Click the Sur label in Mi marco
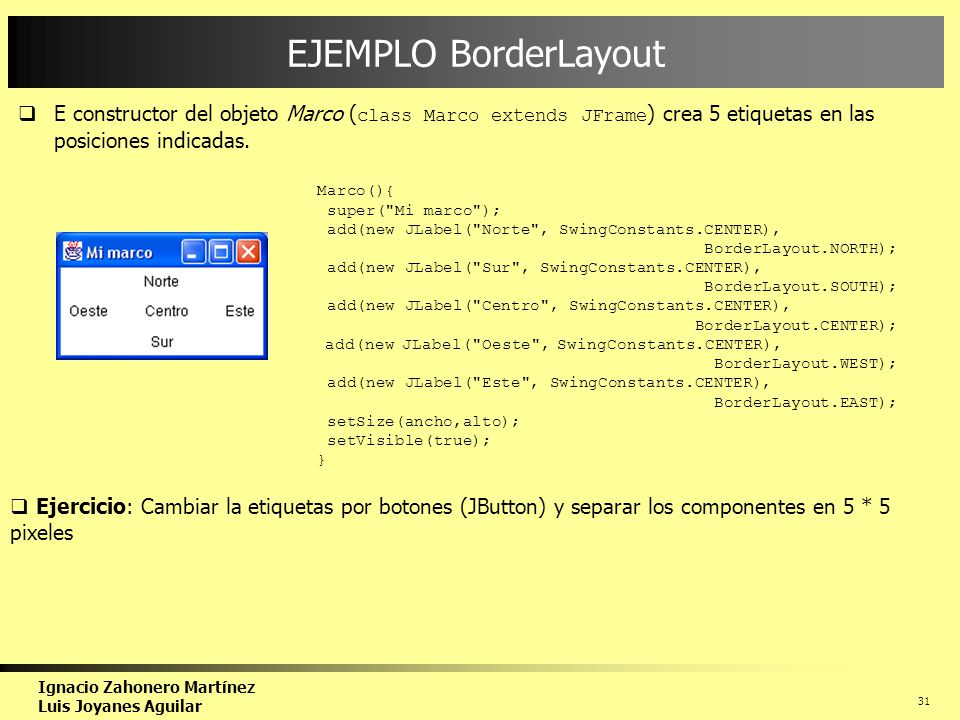This screenshot has width=960, height=720. [x=162, y=342]
